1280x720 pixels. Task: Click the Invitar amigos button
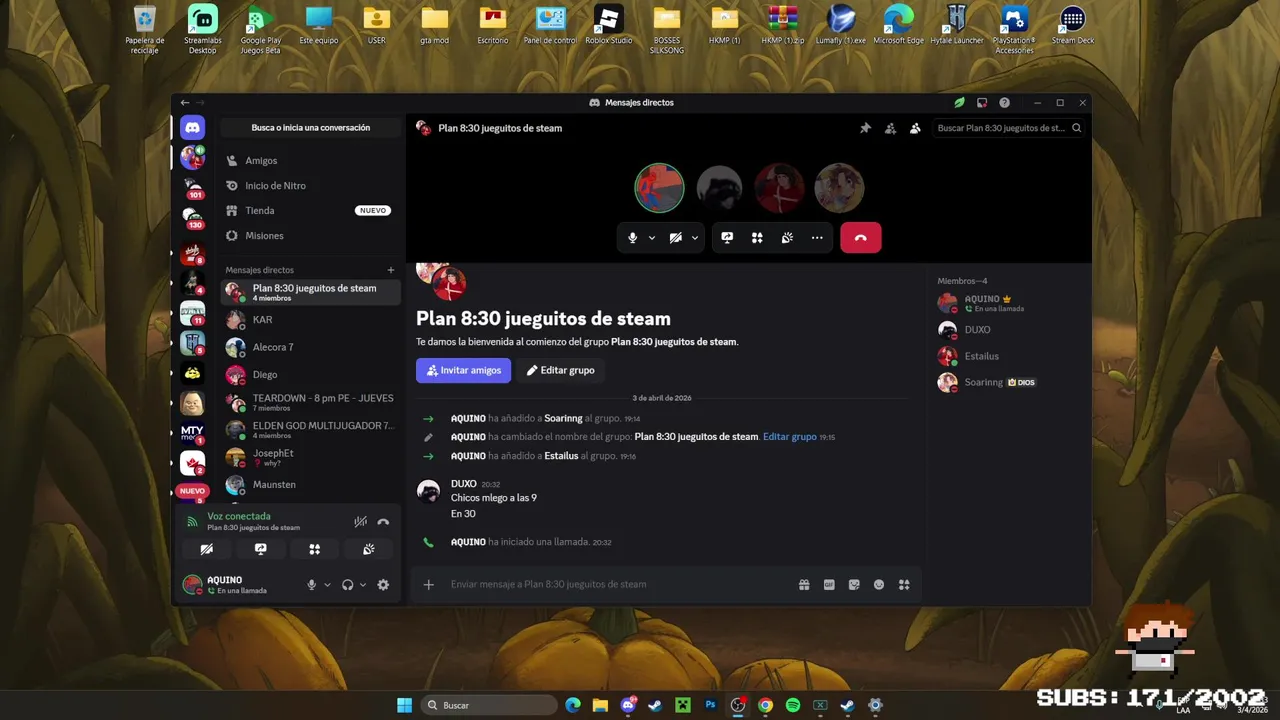point(463,370)
